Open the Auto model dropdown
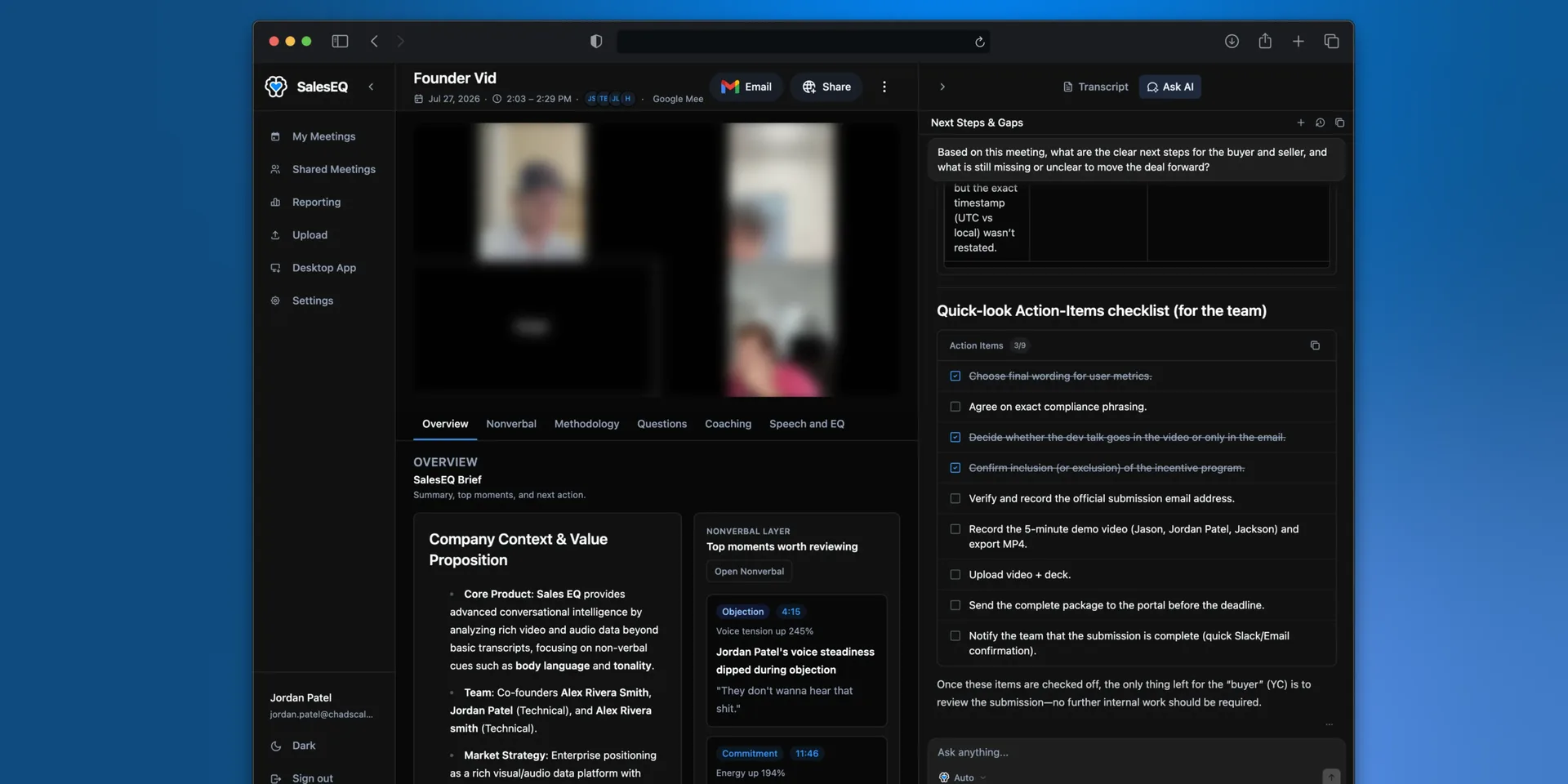 point(963,777)
